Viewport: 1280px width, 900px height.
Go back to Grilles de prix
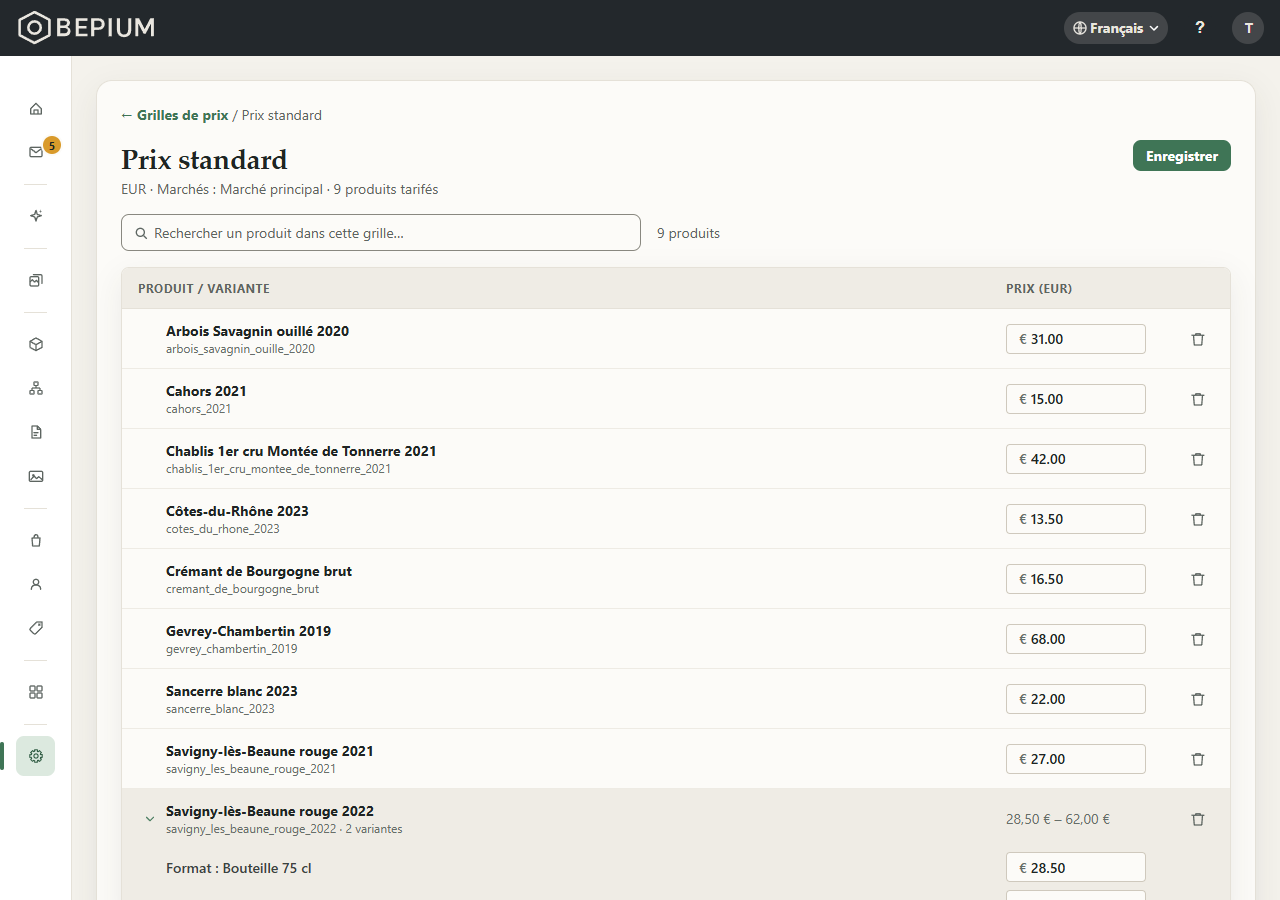175,115
